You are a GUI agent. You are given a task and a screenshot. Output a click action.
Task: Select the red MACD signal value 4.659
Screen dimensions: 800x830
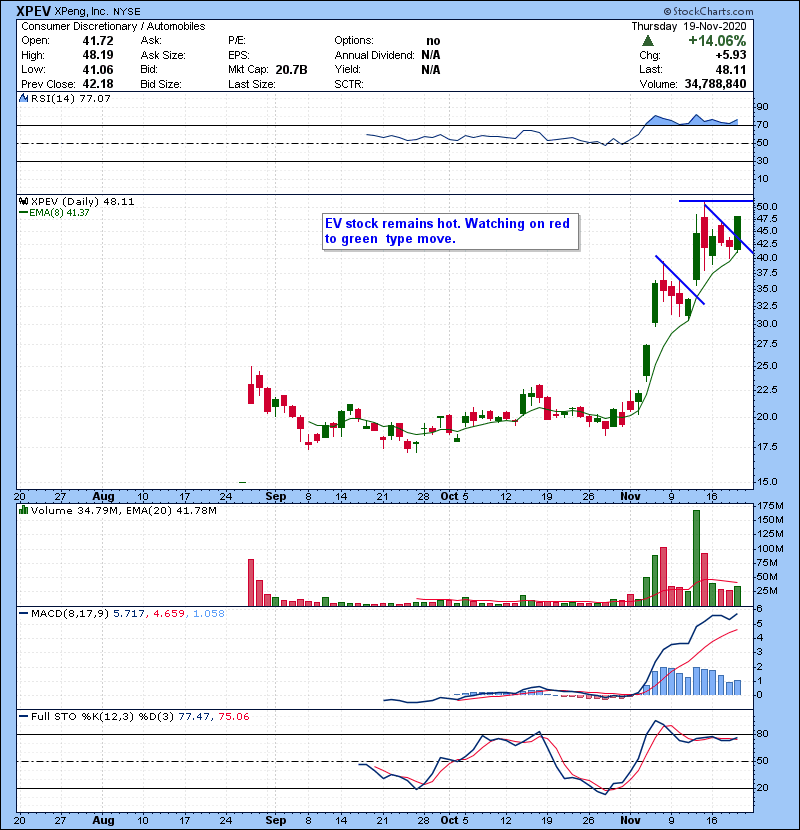[x=169, y=614]
